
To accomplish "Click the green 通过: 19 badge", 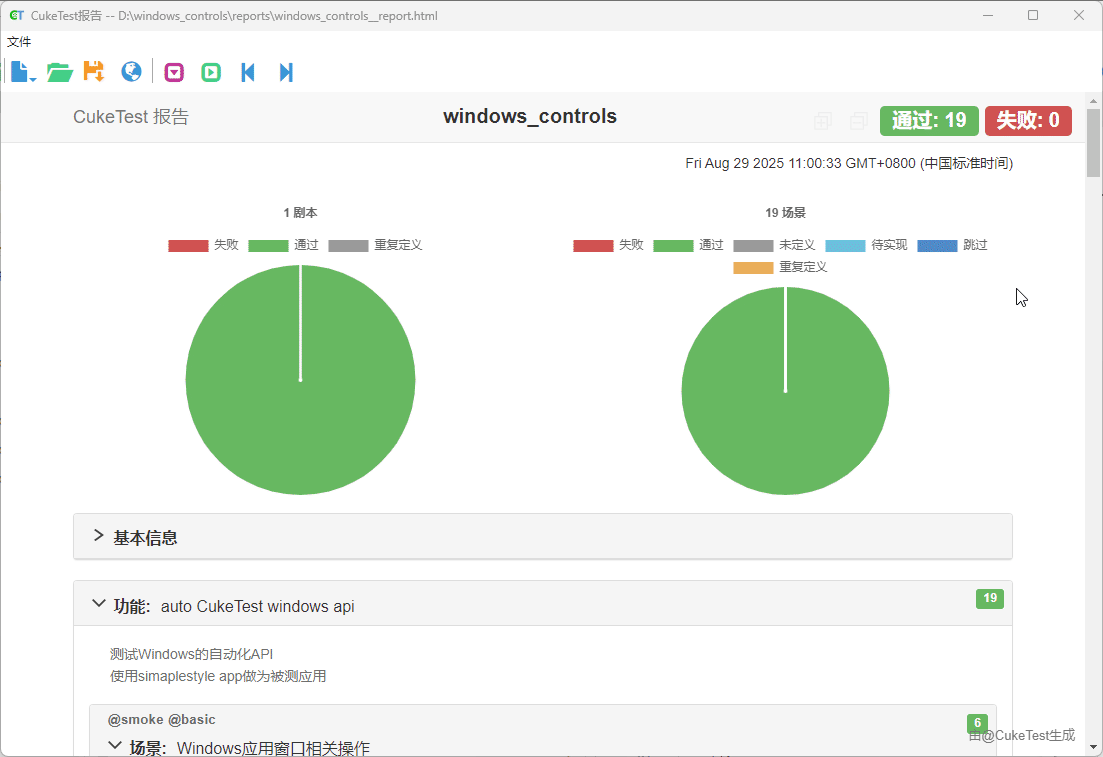I will 929,121.
